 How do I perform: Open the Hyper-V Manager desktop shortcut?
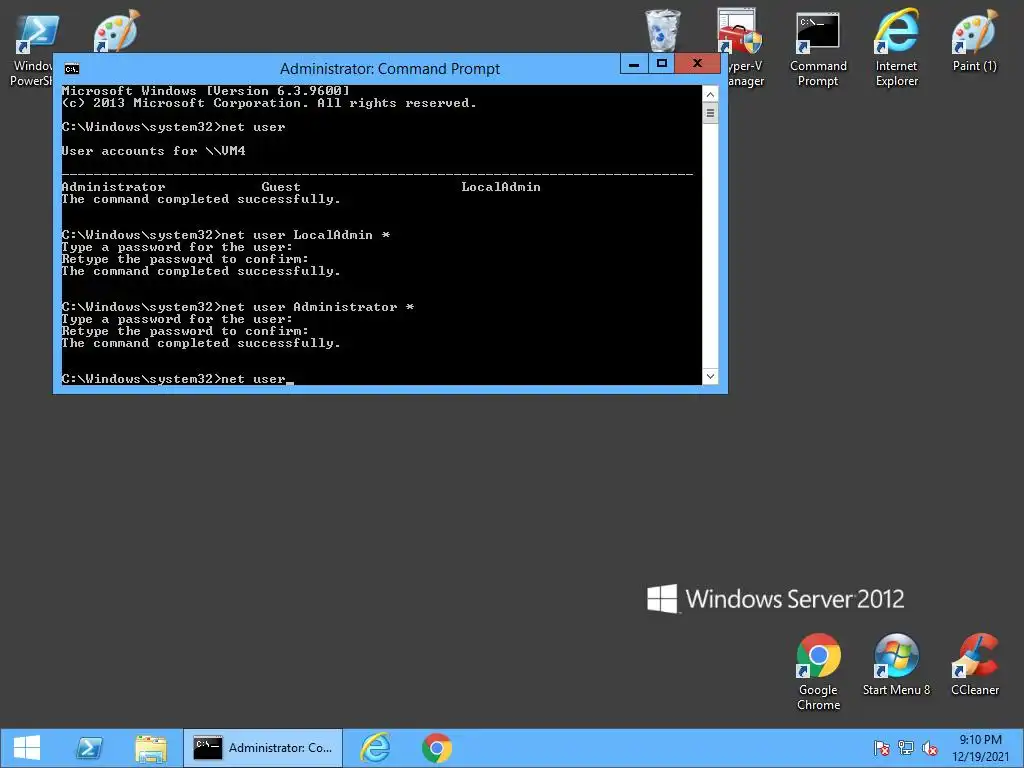pos(740,49)
